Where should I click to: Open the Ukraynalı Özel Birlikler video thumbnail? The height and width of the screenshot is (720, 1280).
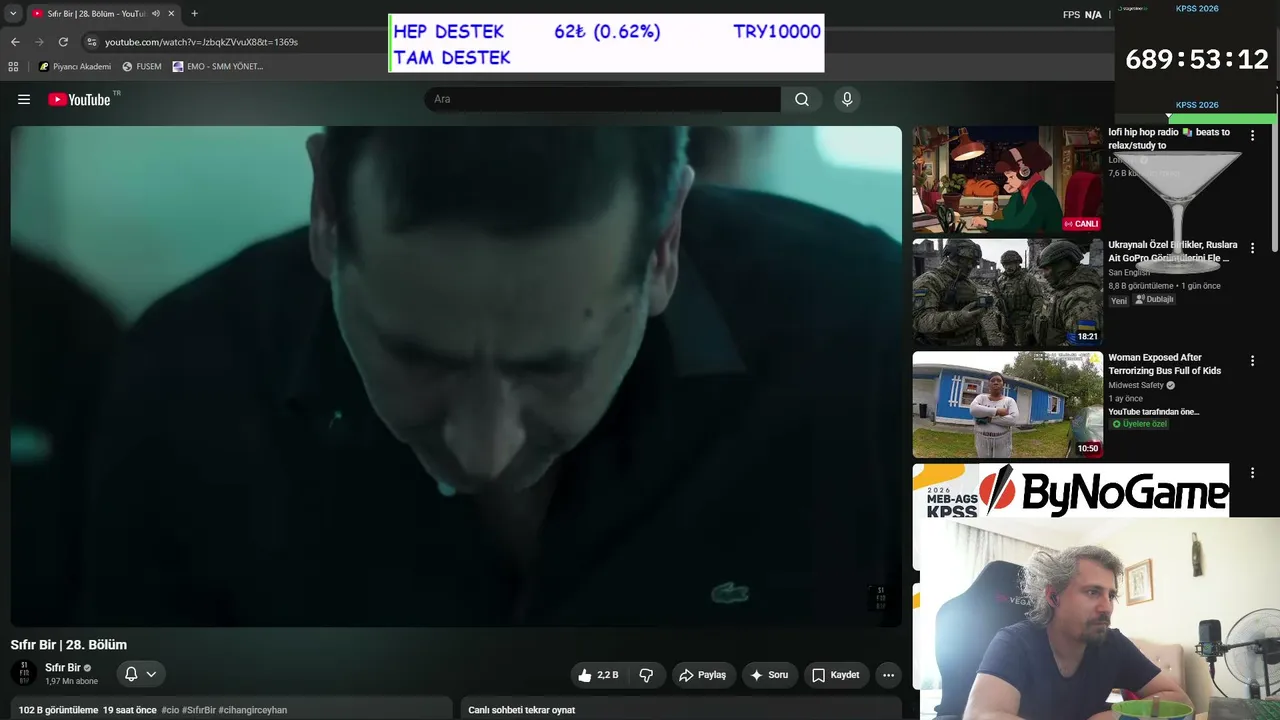coord(1007,292)
